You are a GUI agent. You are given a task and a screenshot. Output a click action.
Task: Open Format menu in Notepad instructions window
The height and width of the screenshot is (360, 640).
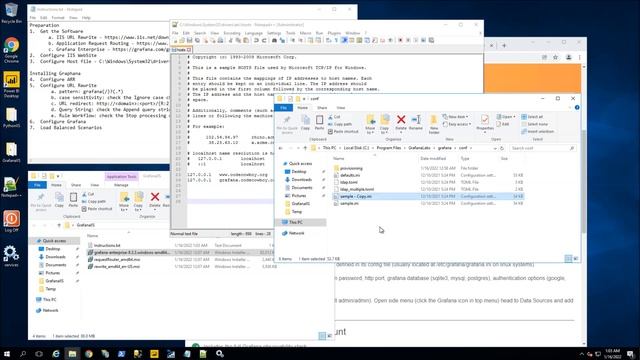coord(58,18)
